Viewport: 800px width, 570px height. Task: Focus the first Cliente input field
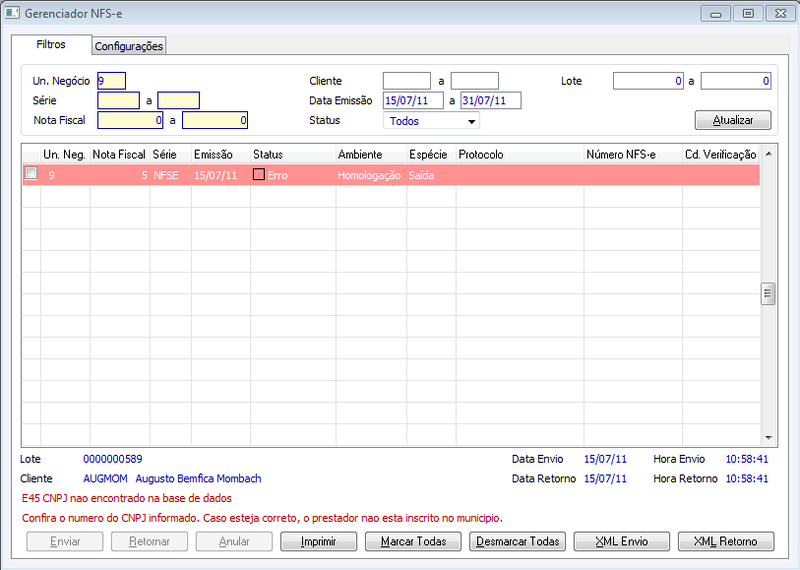pos(407,81)
